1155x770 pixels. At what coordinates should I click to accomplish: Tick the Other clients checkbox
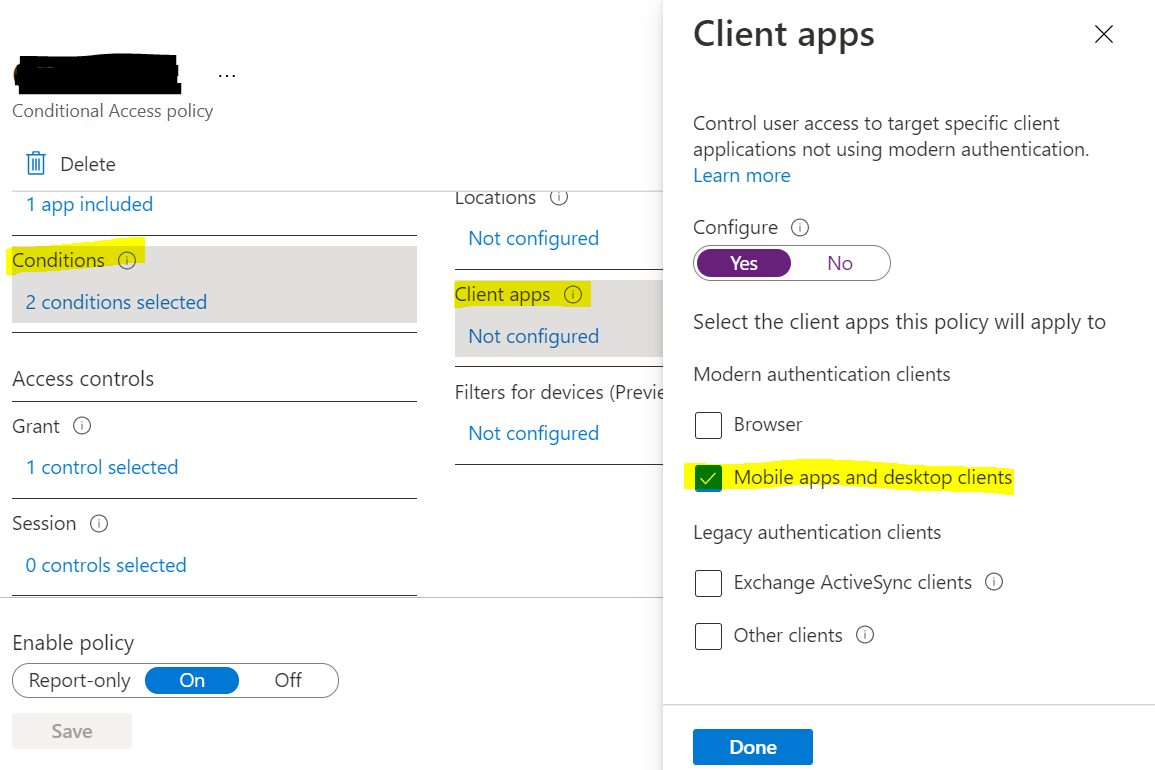[708, 636]
